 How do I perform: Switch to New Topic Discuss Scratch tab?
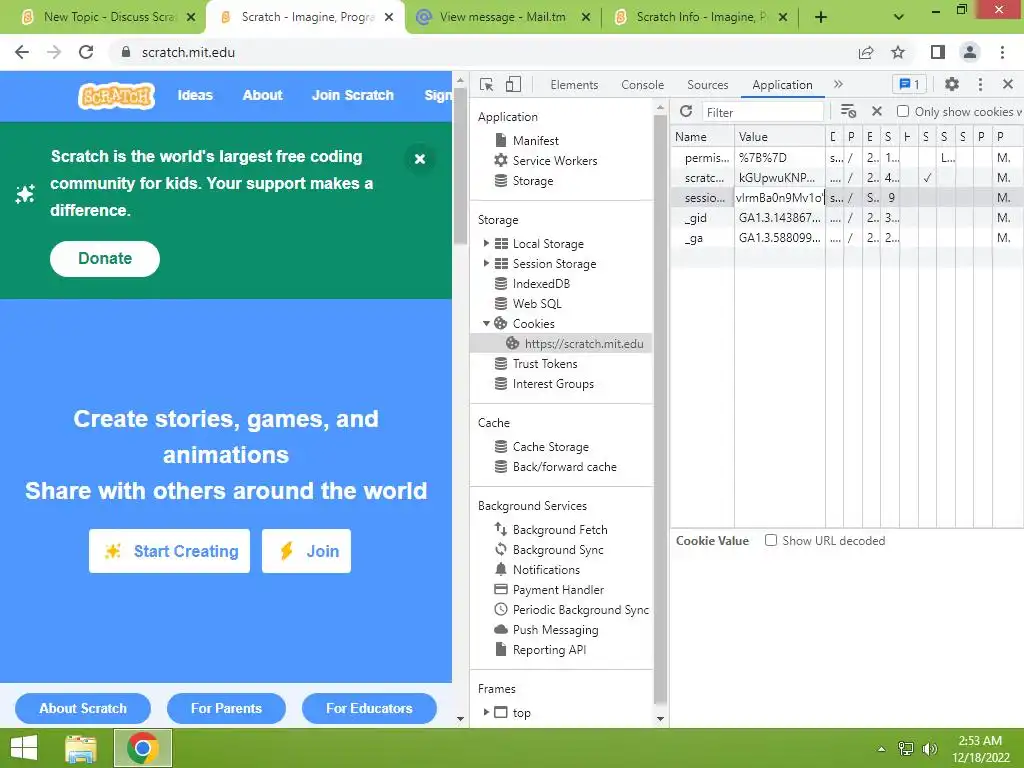(108, 17)
